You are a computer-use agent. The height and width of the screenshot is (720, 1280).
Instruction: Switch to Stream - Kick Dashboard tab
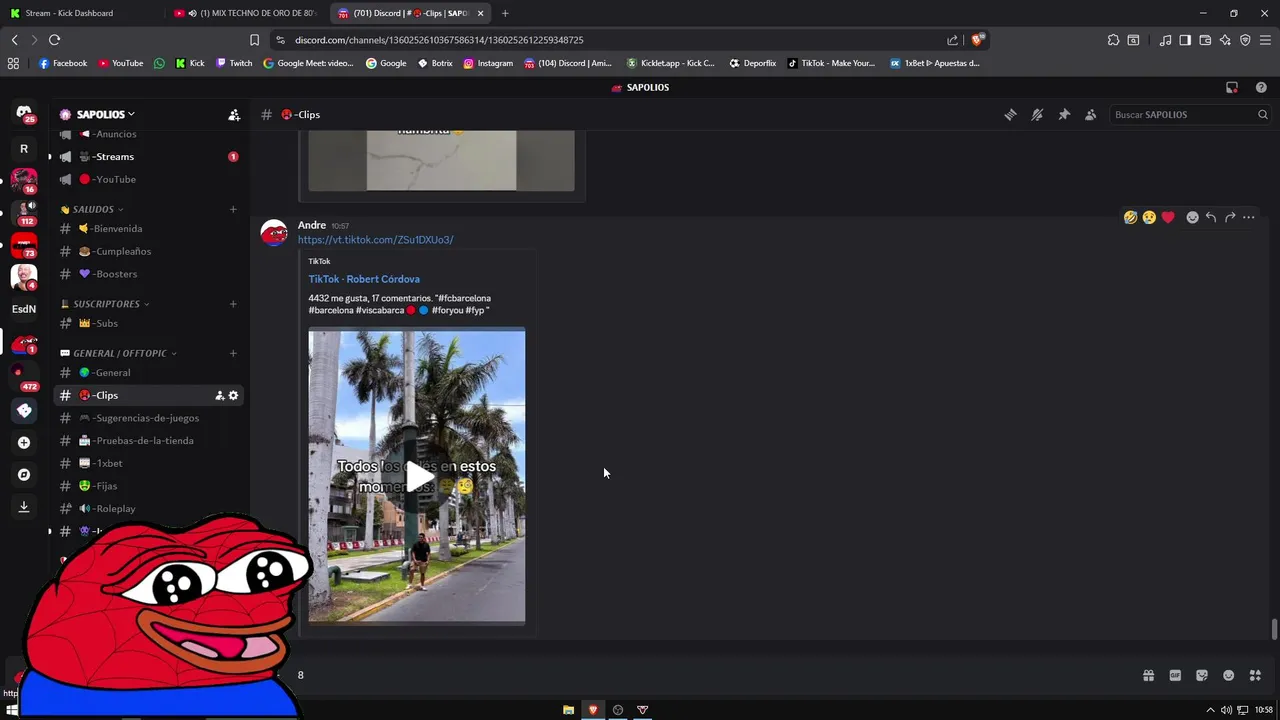[x=80, y=13]
